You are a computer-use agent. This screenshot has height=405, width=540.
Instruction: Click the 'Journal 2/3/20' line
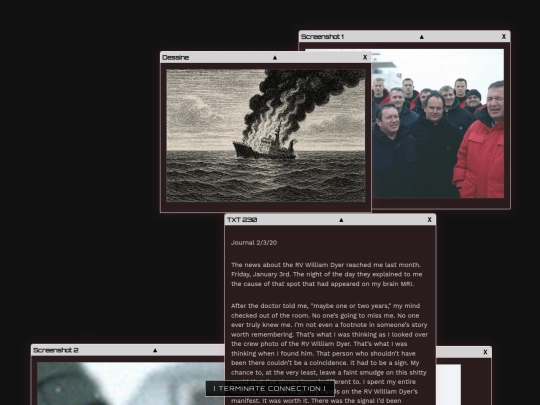(254, 243)
